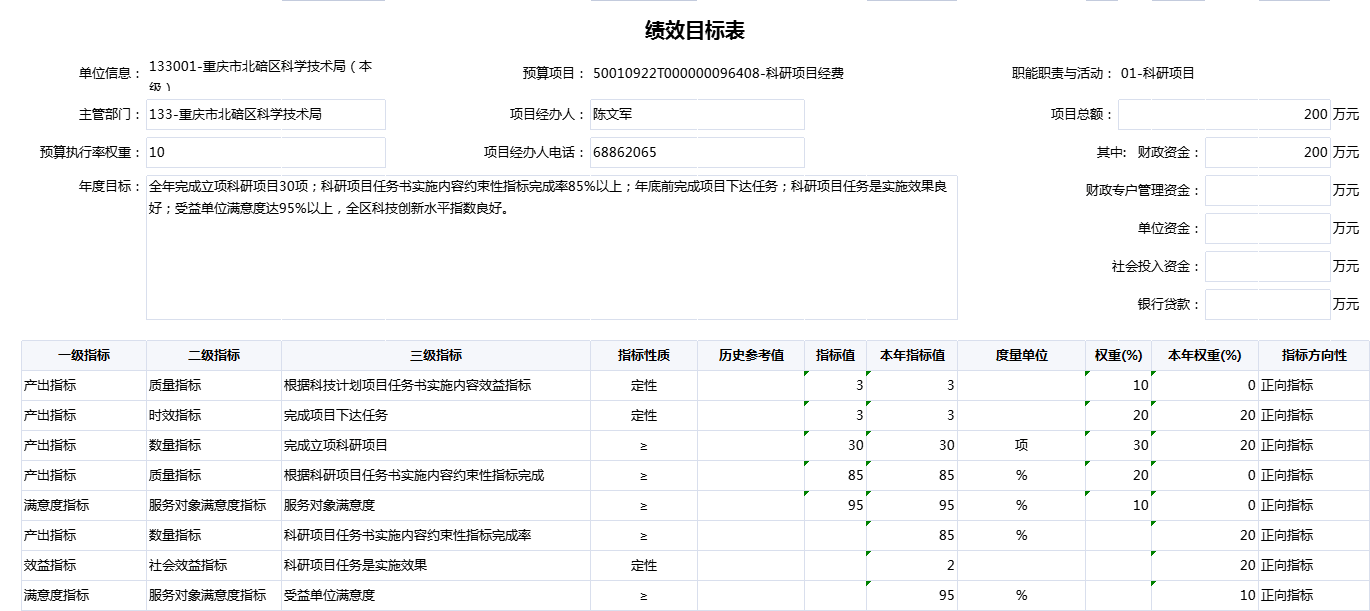Click 正向指标 cell in 受益单位满意度 row
Viewport: 1370px width, 611px height.
1314,595
